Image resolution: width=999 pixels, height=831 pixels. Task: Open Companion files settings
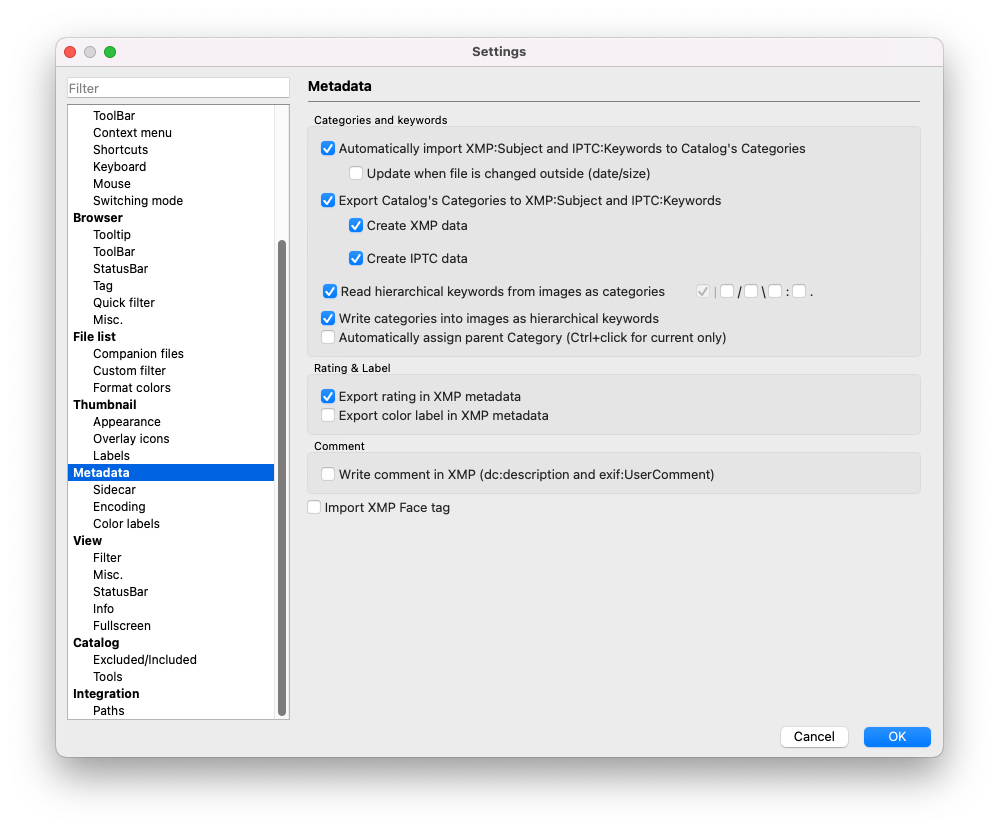click(138, 354)
